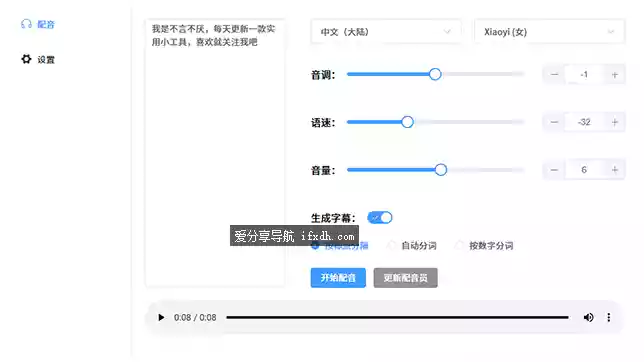Click the 音调 number field showing -1

584,74
